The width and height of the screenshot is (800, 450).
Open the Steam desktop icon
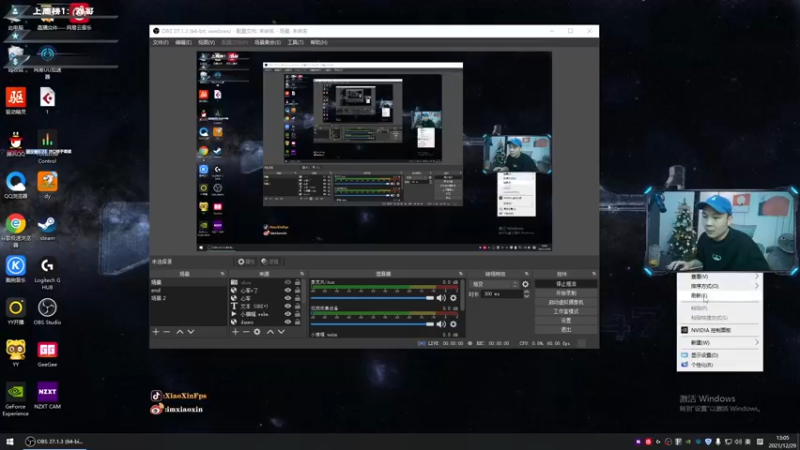(47, 228)
